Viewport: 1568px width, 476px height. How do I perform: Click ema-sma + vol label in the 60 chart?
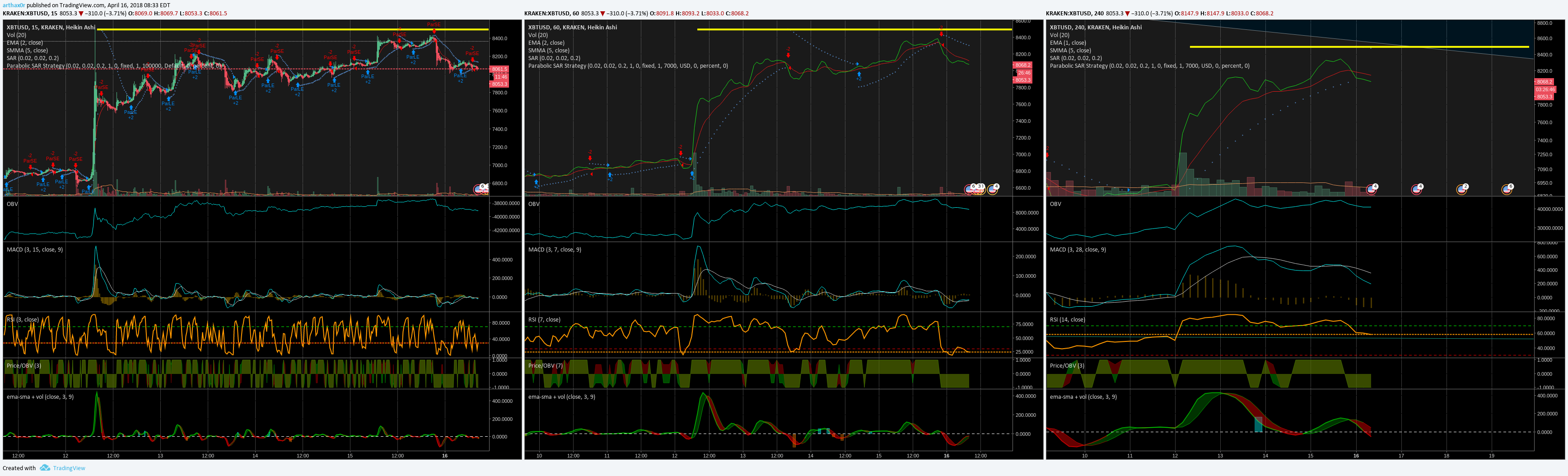(562, 397)
